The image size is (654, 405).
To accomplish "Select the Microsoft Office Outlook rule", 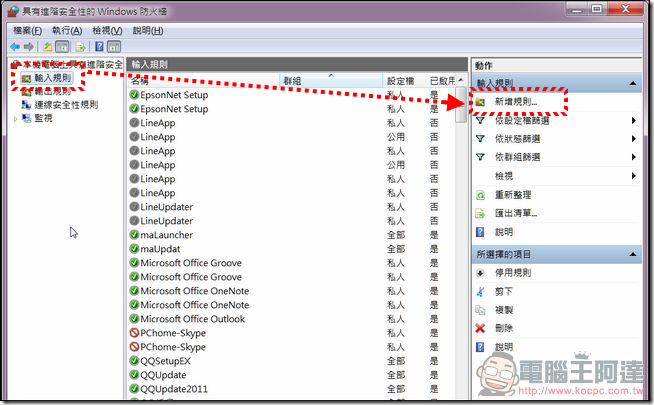I will [291, 319].
